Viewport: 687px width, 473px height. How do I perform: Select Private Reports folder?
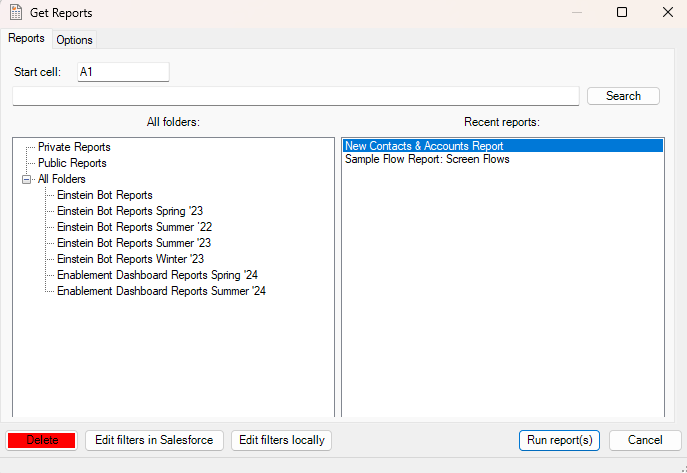[x=74, y=147]
